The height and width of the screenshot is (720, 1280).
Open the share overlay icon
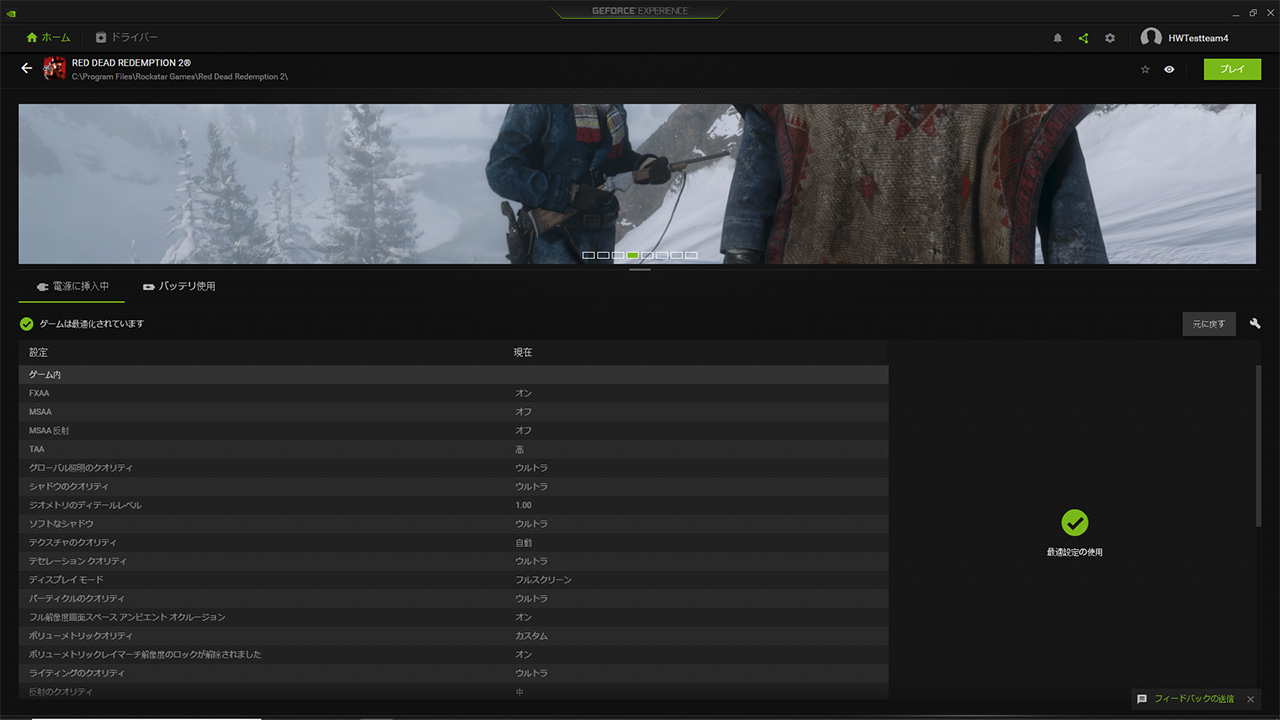1083,38
